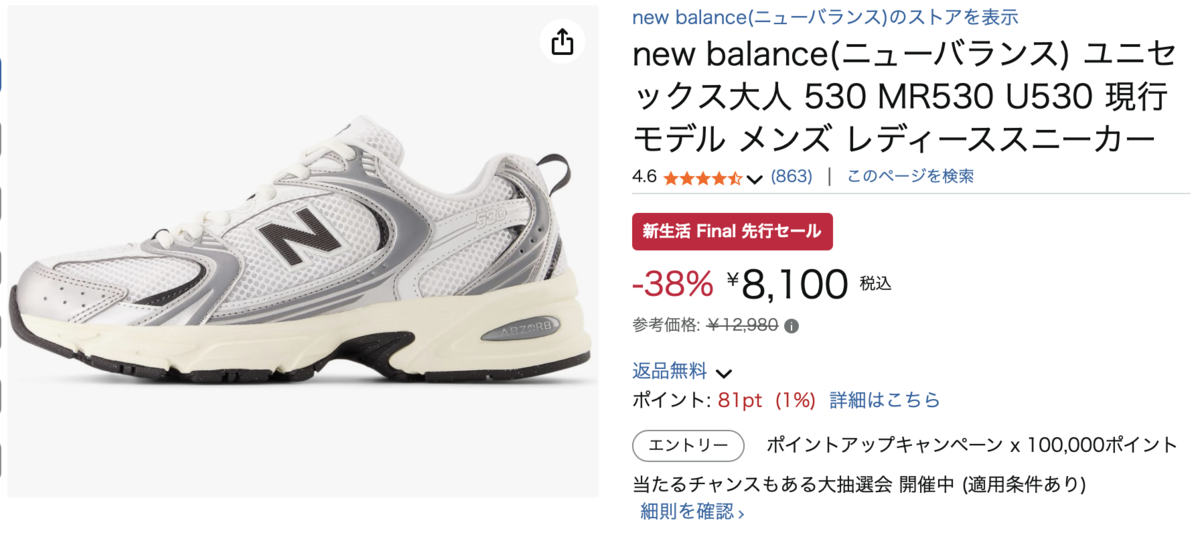
Task: Open the 詳細はこちら points link
Action: (x=885, y=400)
